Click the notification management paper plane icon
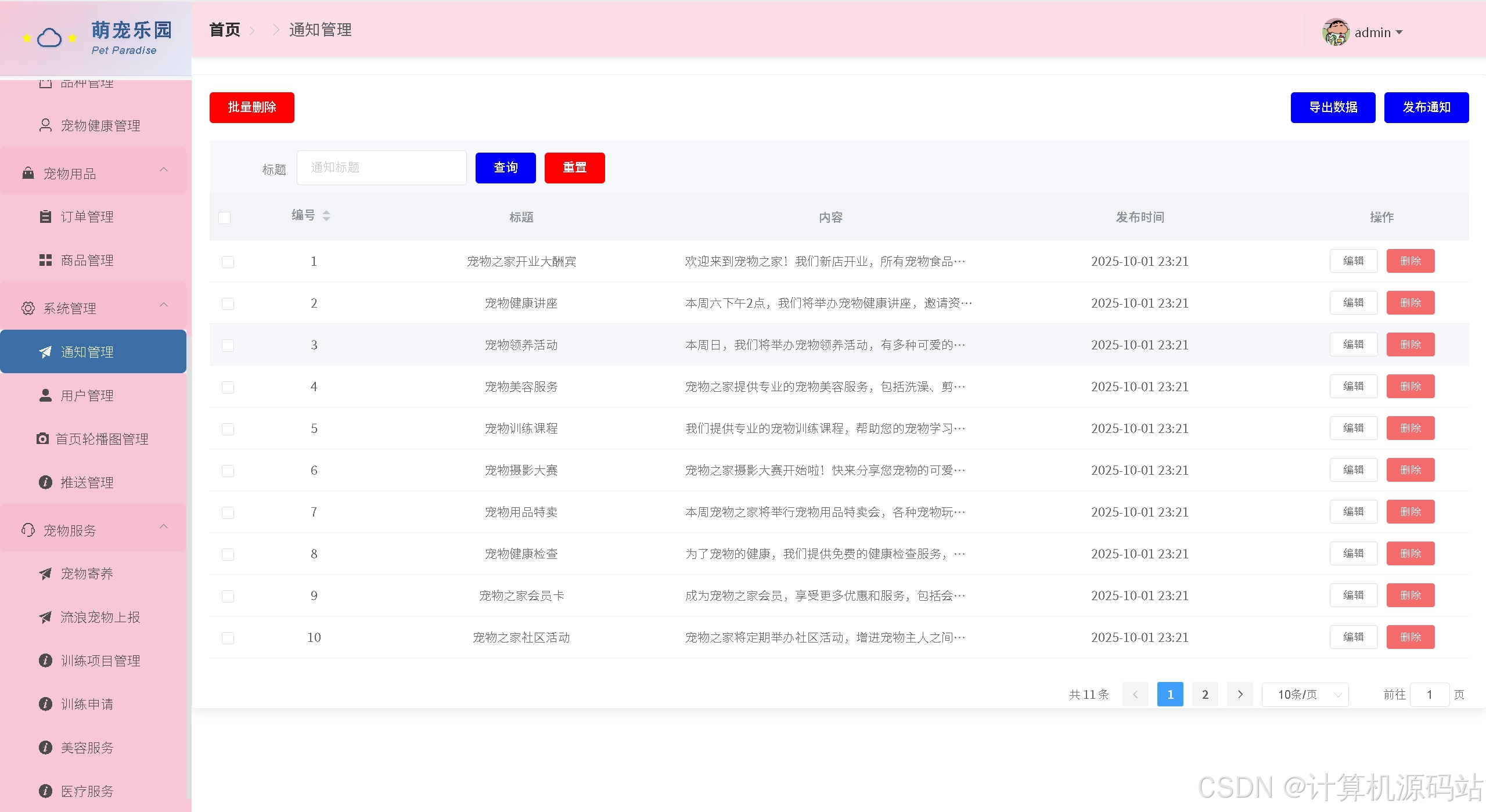The image size is (1486, 812). point(45,352)
